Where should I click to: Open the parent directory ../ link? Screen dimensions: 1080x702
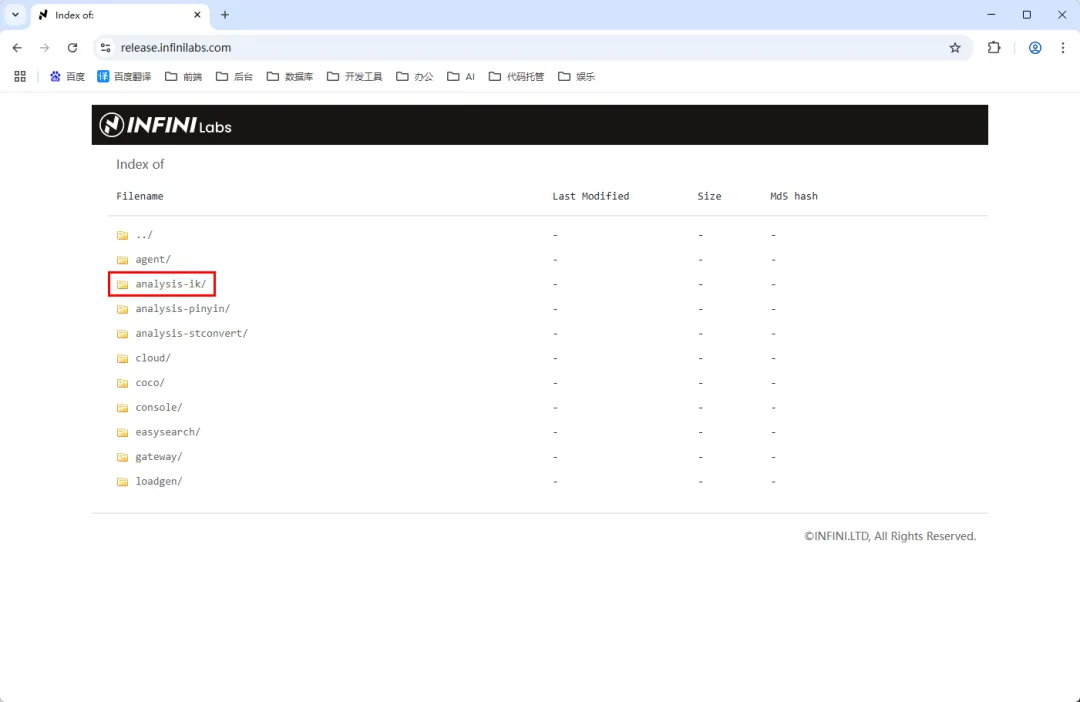144,235
